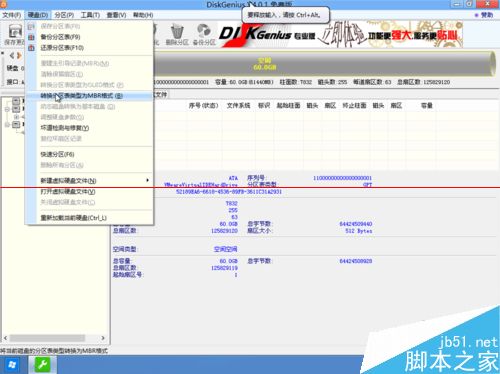Click the 起始柱面 column header
Screen dimensions: 500x374
coord(288,106)
